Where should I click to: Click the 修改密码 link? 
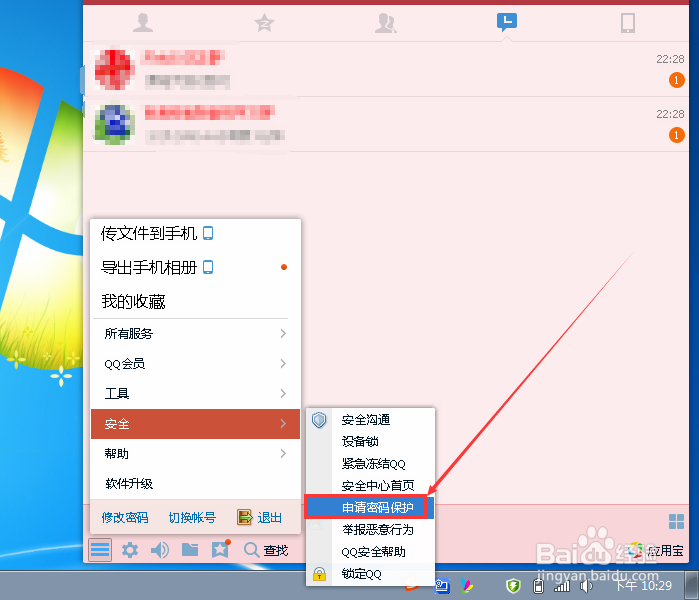[x=125, y=518]
